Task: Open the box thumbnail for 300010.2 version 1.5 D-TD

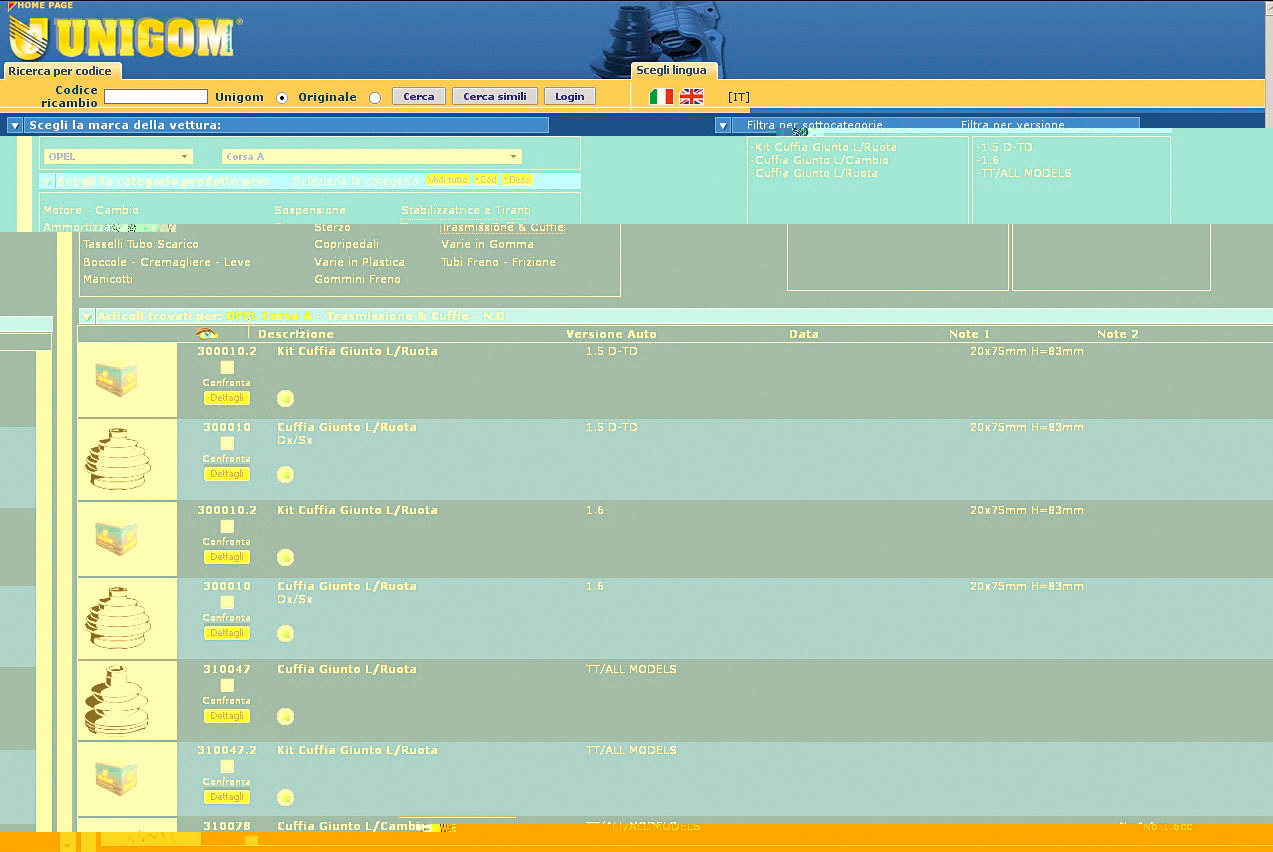Action: [x=116, y=379]
